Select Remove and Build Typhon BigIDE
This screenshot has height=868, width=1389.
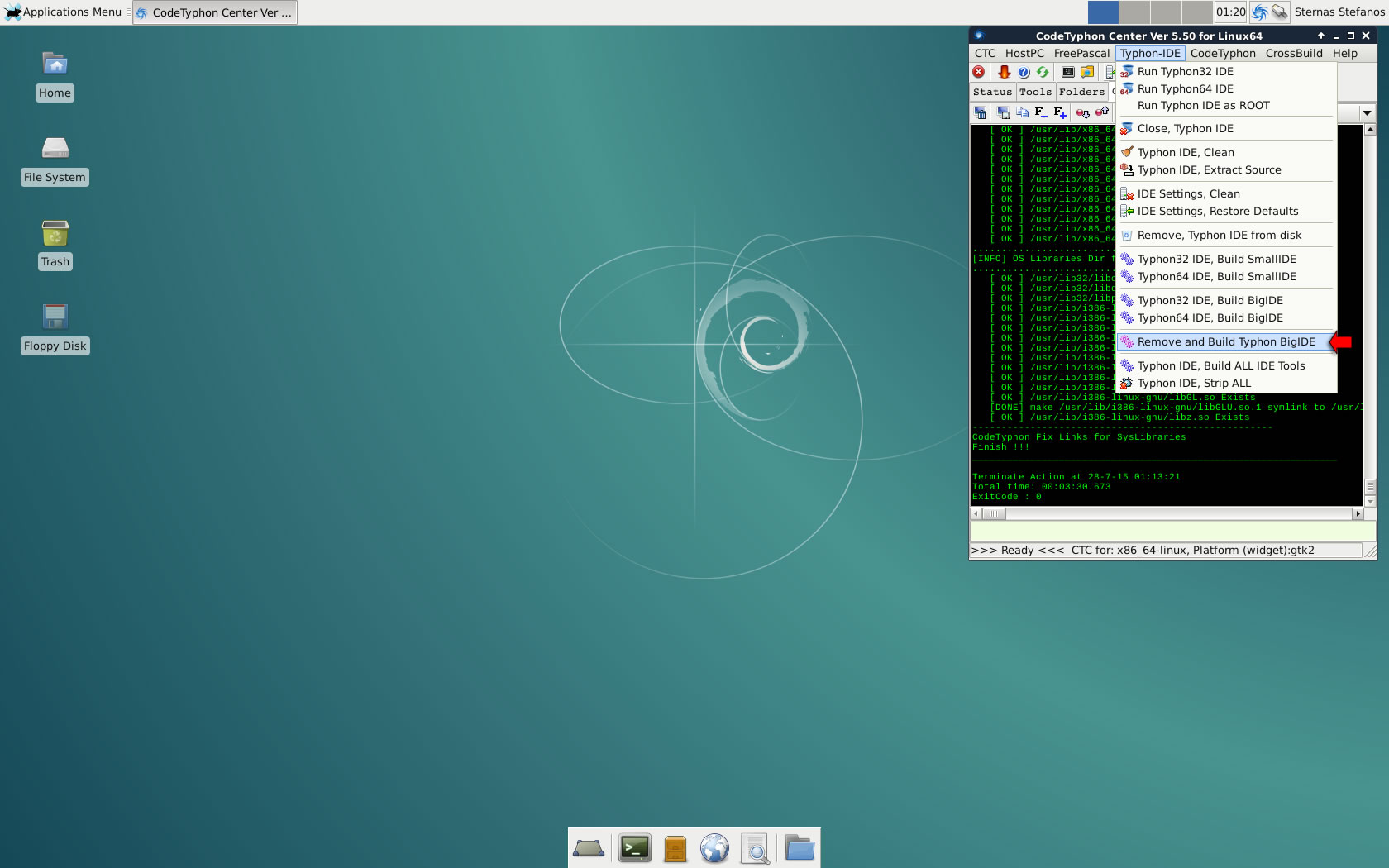1226,341
